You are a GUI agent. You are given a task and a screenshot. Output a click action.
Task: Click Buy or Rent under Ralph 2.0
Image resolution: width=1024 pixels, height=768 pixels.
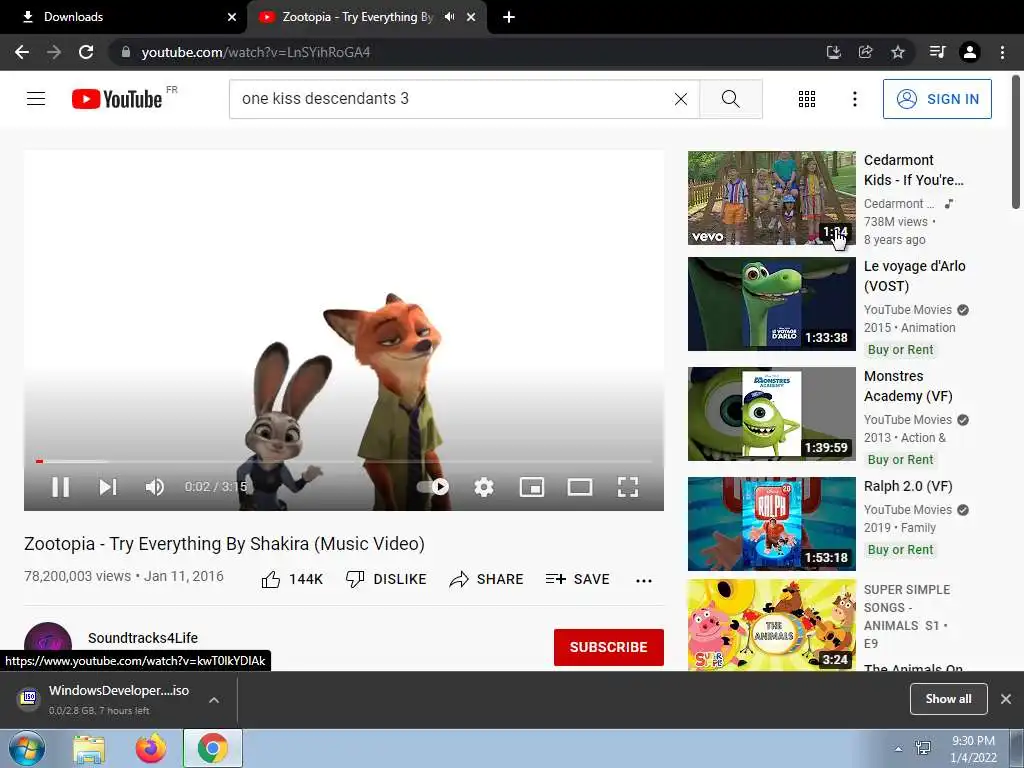pyautogui.click(x=901, y=550)
